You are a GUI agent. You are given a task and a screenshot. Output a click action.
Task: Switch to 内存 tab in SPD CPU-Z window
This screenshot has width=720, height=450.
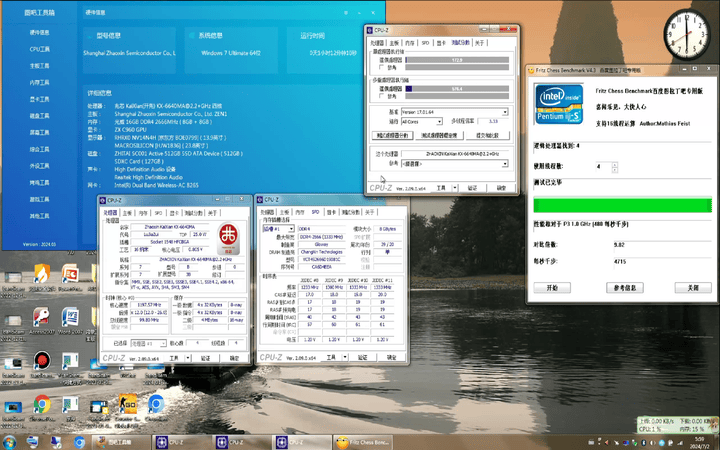[x=300, y=212]
